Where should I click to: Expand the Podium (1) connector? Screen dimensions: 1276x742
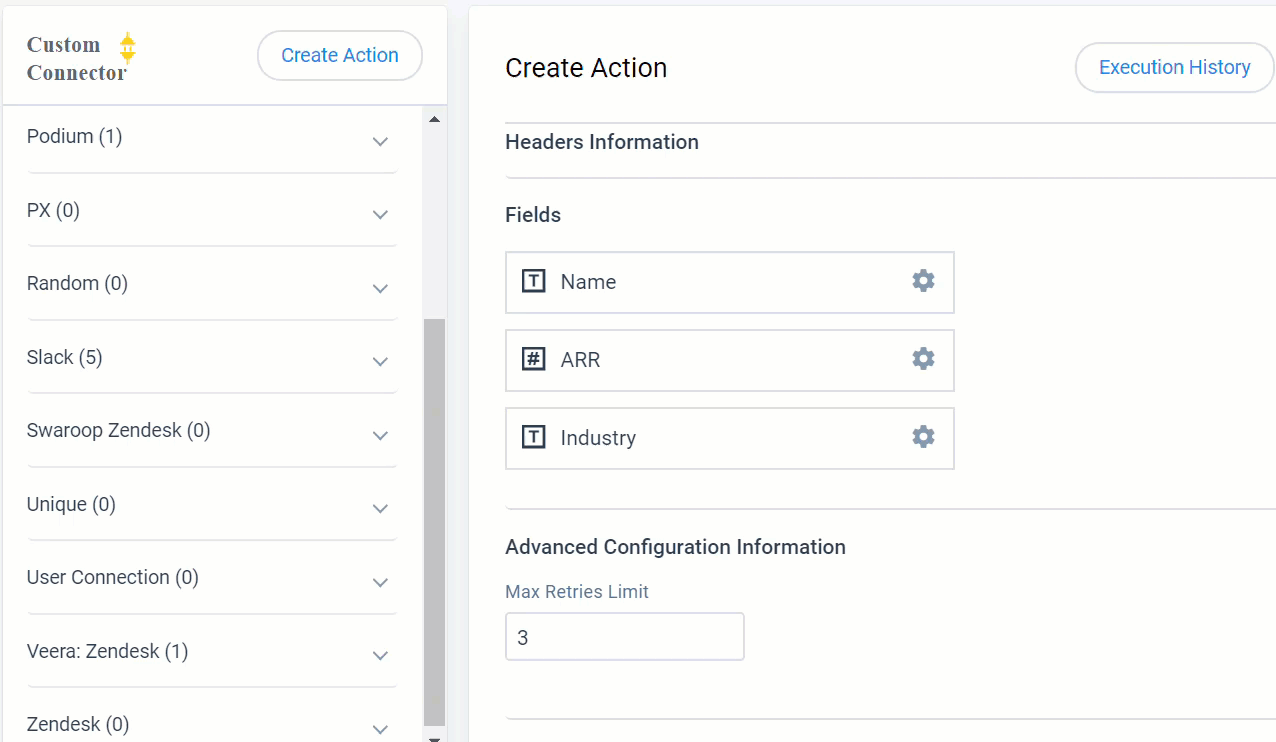(380, 142)
